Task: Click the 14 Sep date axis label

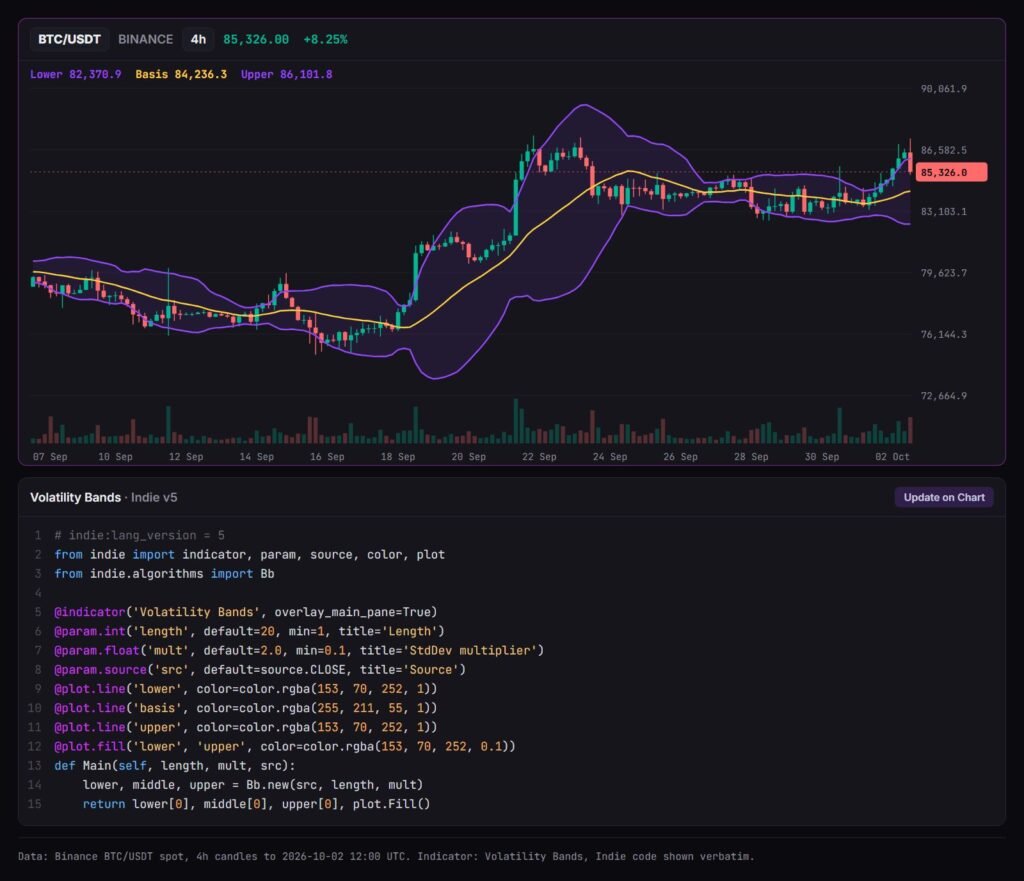Action: pos(256,457)
